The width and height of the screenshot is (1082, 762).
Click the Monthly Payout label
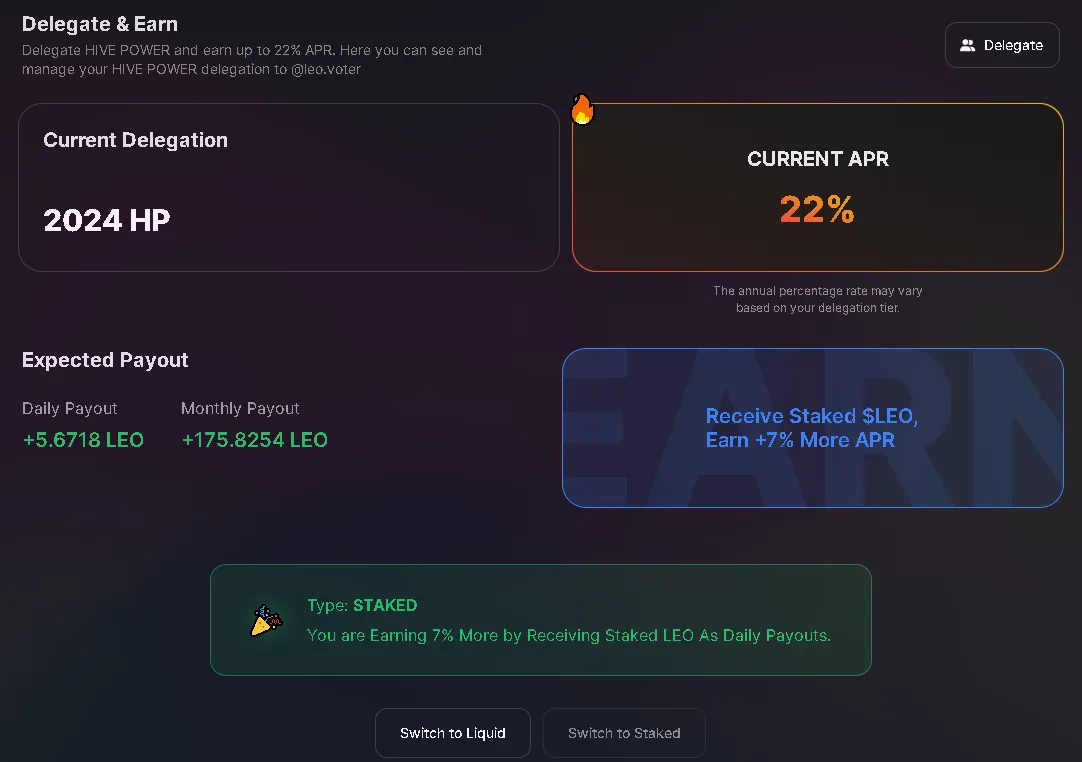point(240,408)
